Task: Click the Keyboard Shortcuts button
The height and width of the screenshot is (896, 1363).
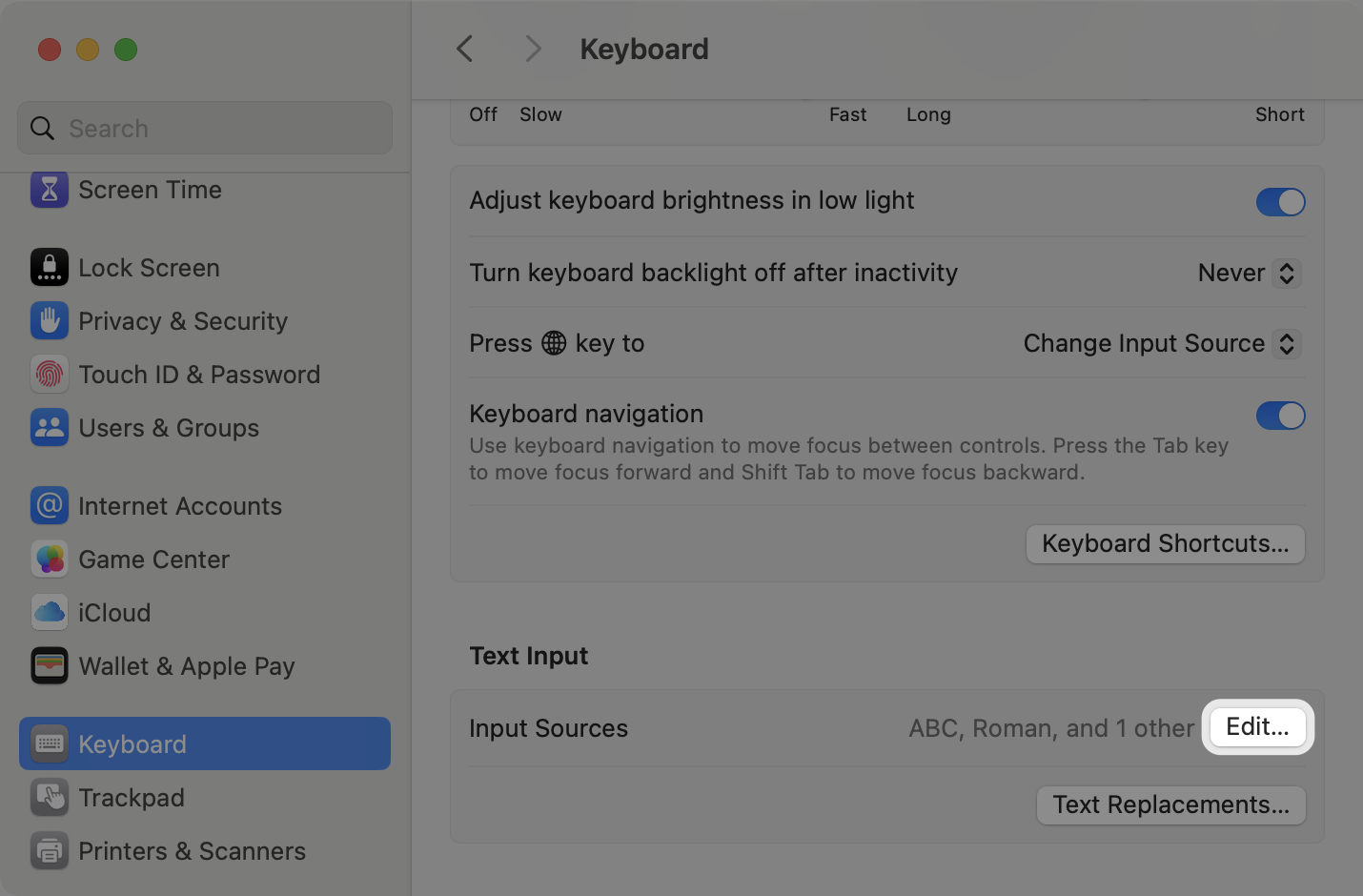Action: (1165, 544)
